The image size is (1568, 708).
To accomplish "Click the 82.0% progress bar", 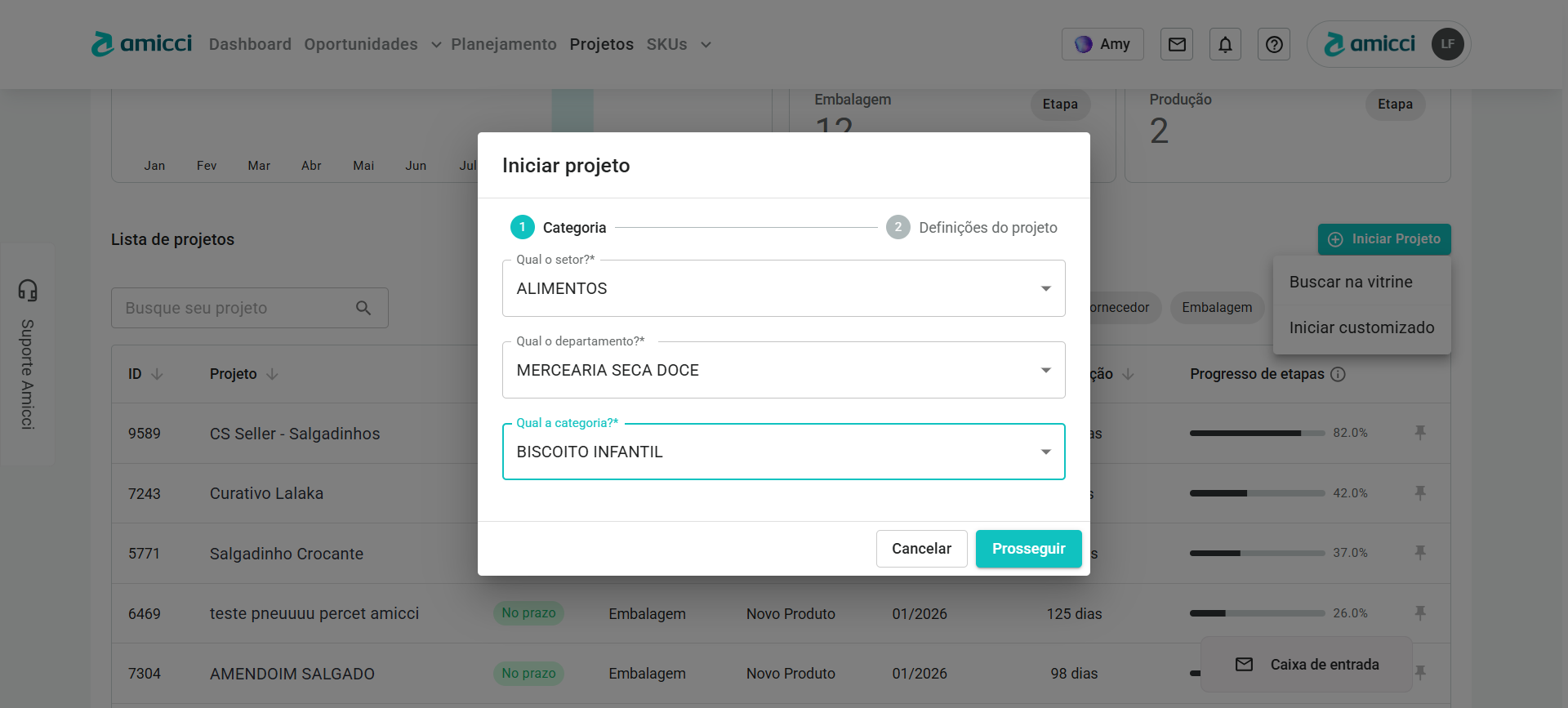I will 1256,433.
